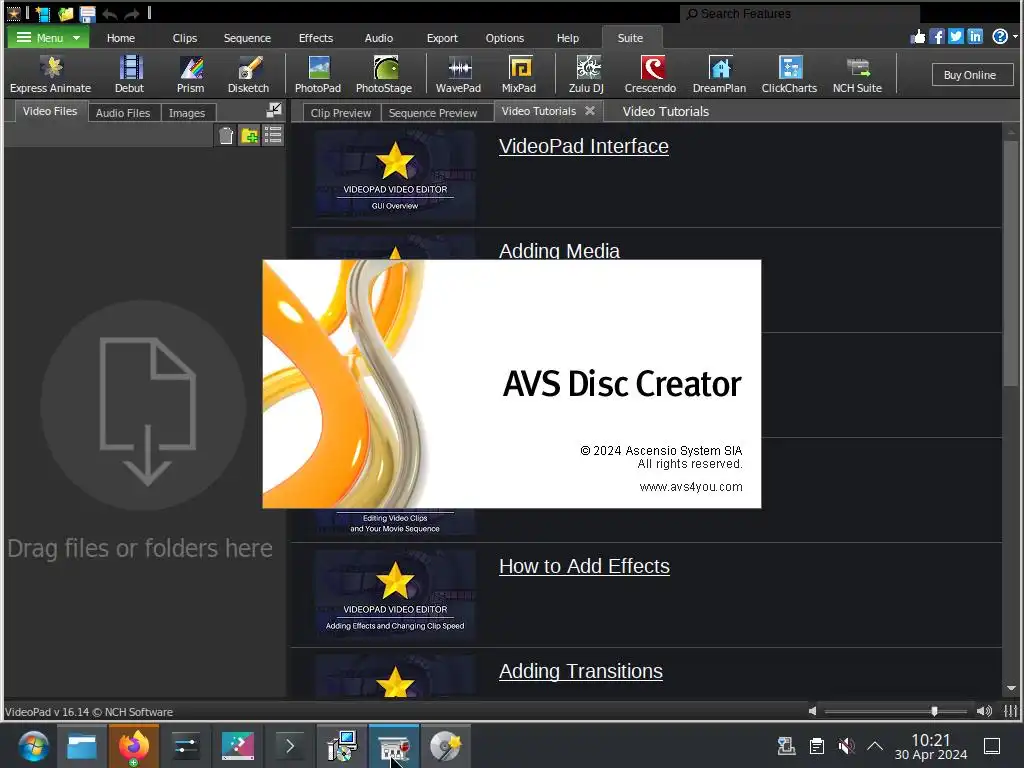Select the Suite ribbon tab

pos(631,38)
